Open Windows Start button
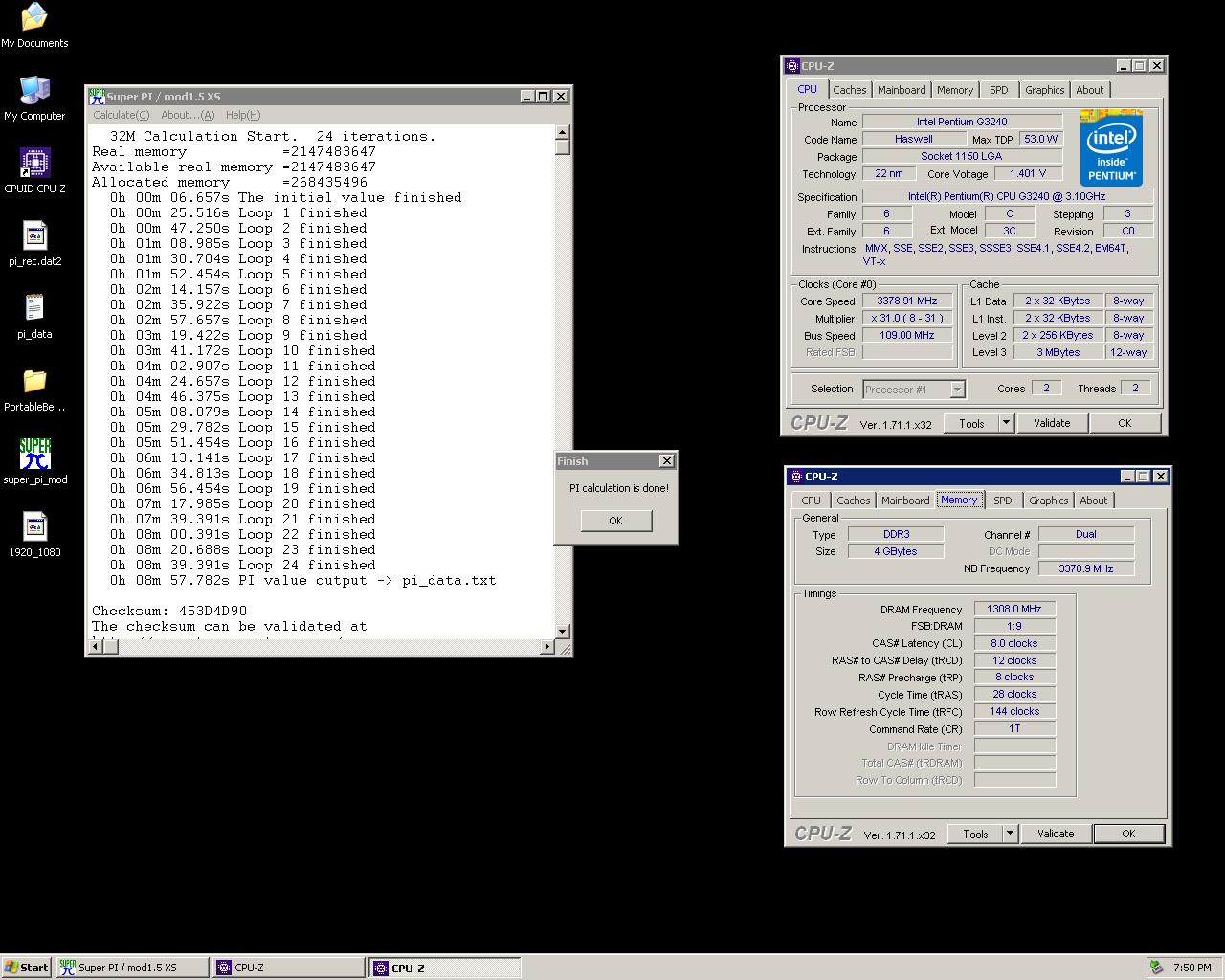Screen dimensions: 1225x980 [x=26, y=968]
